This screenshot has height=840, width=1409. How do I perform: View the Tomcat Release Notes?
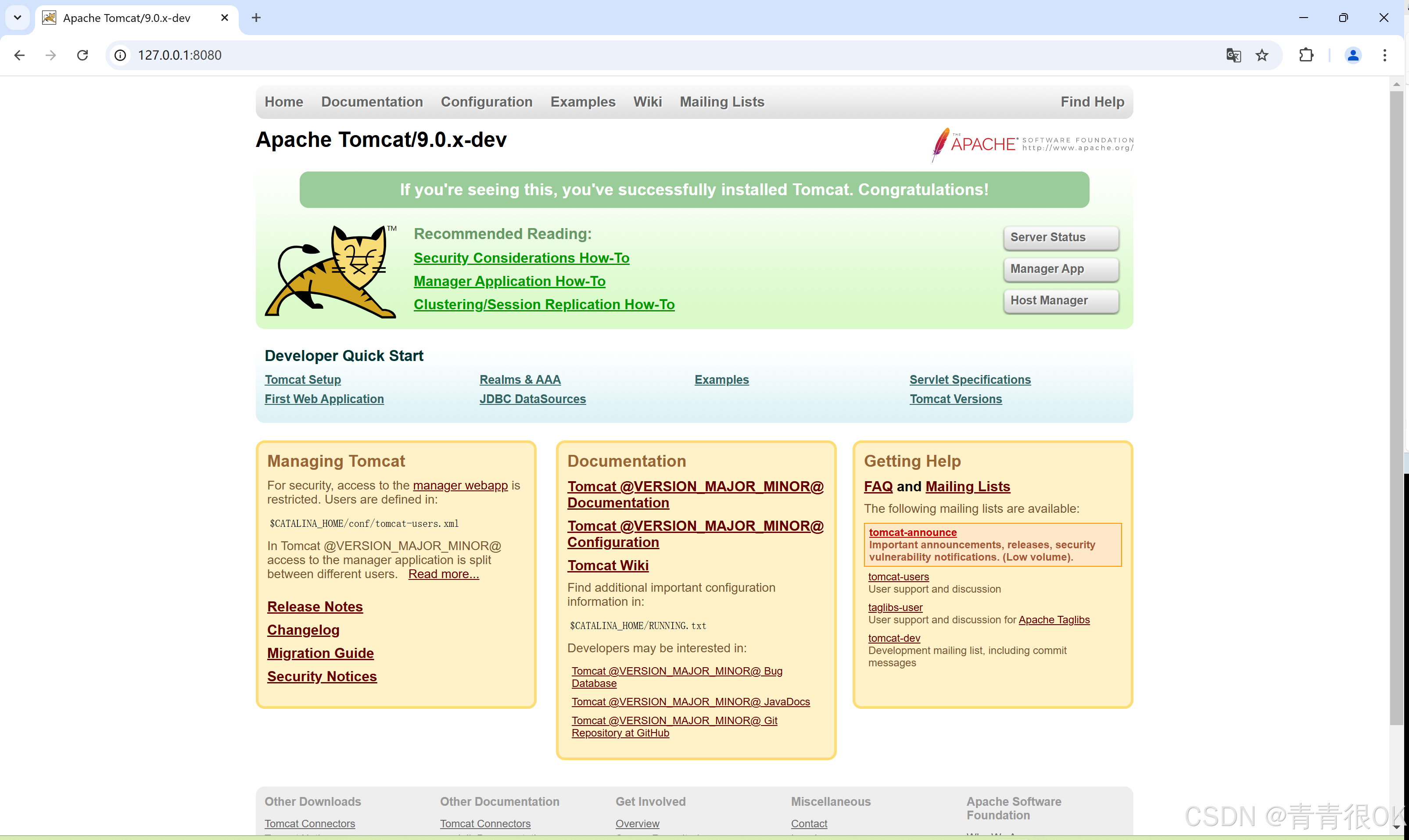click(315, 606)
